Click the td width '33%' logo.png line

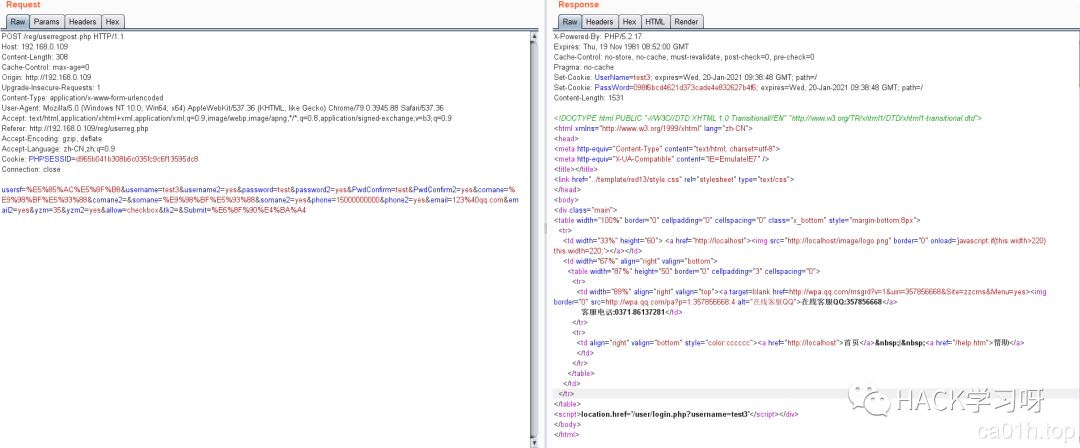(800, 245)
